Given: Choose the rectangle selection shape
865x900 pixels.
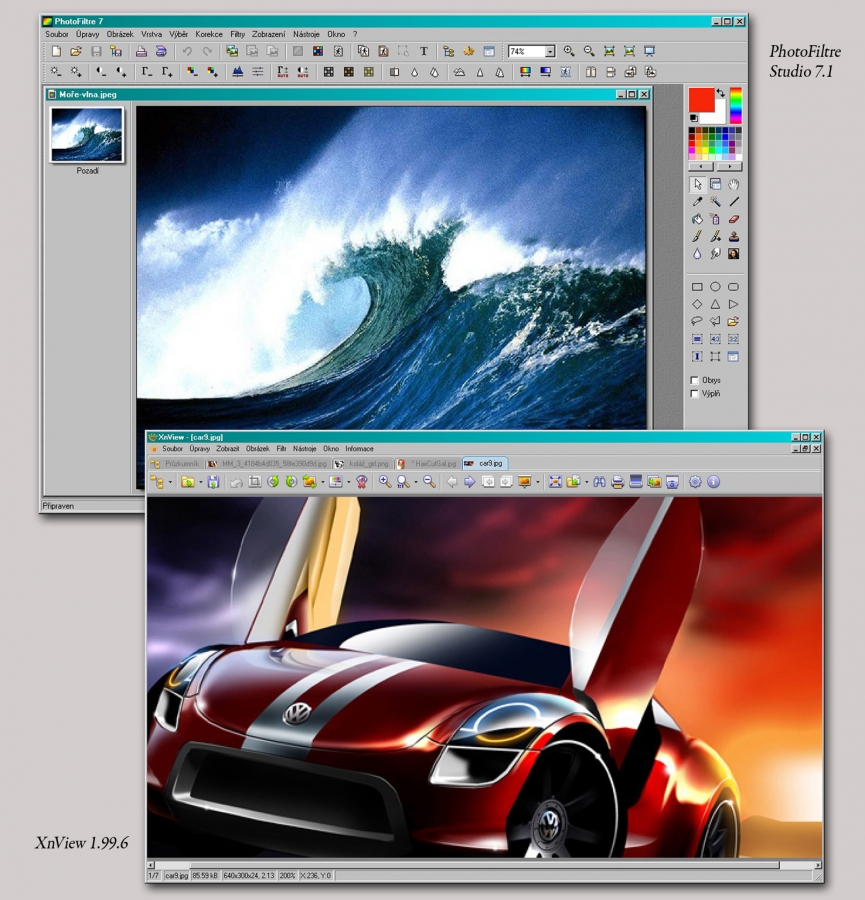Looking at the screenshot, I should (x=697, y=287).
